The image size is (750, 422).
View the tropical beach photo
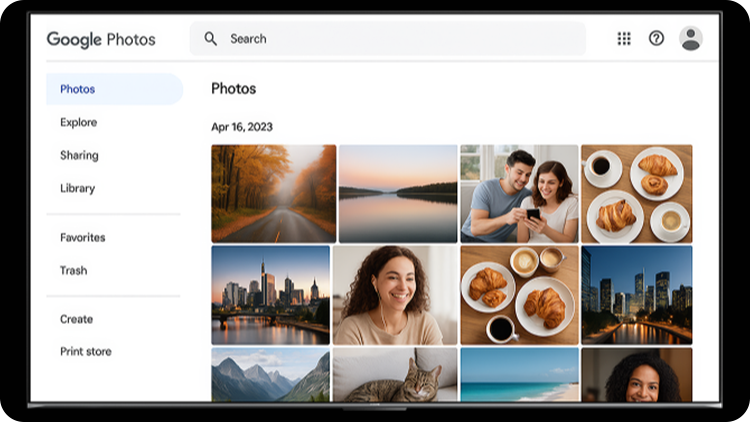point(519,375)
